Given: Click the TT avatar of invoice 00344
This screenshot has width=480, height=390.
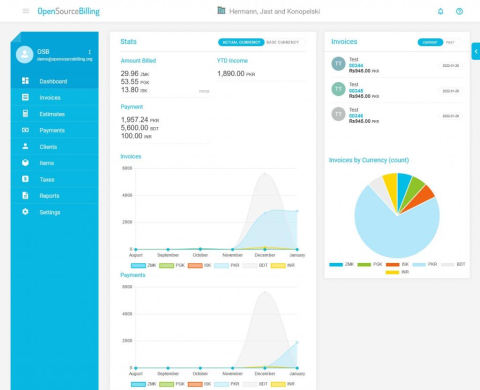Looking at the screenshot, I should click(338, 64).
